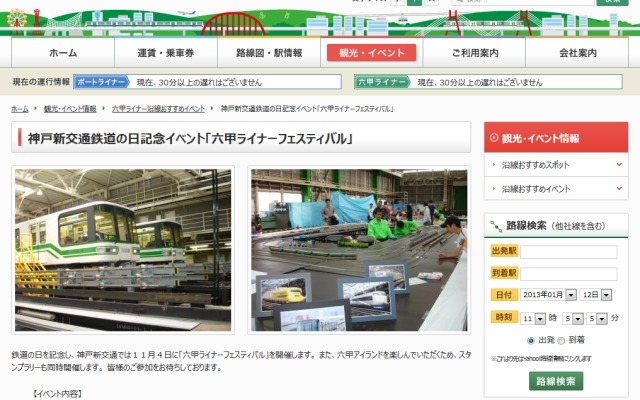The width and height of the screenshot is (640, 400).
Task: Open the hour dropdown showing 11
Action: pyautogui.click(x=533, y=318)
